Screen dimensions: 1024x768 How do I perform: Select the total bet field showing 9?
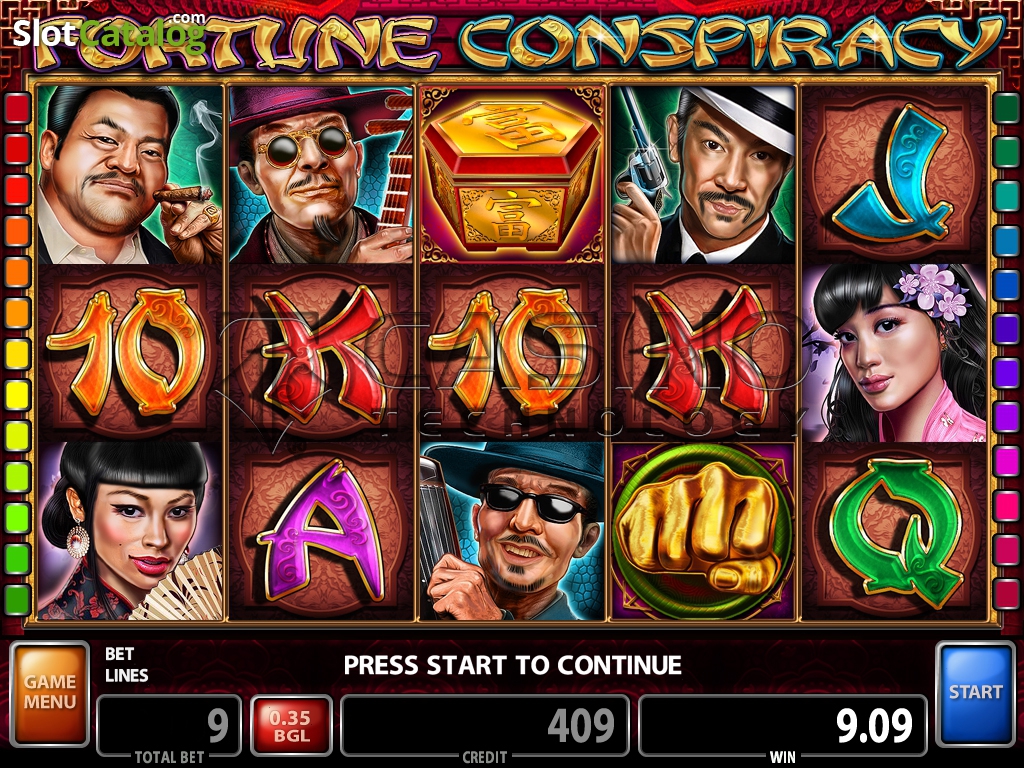170,725
